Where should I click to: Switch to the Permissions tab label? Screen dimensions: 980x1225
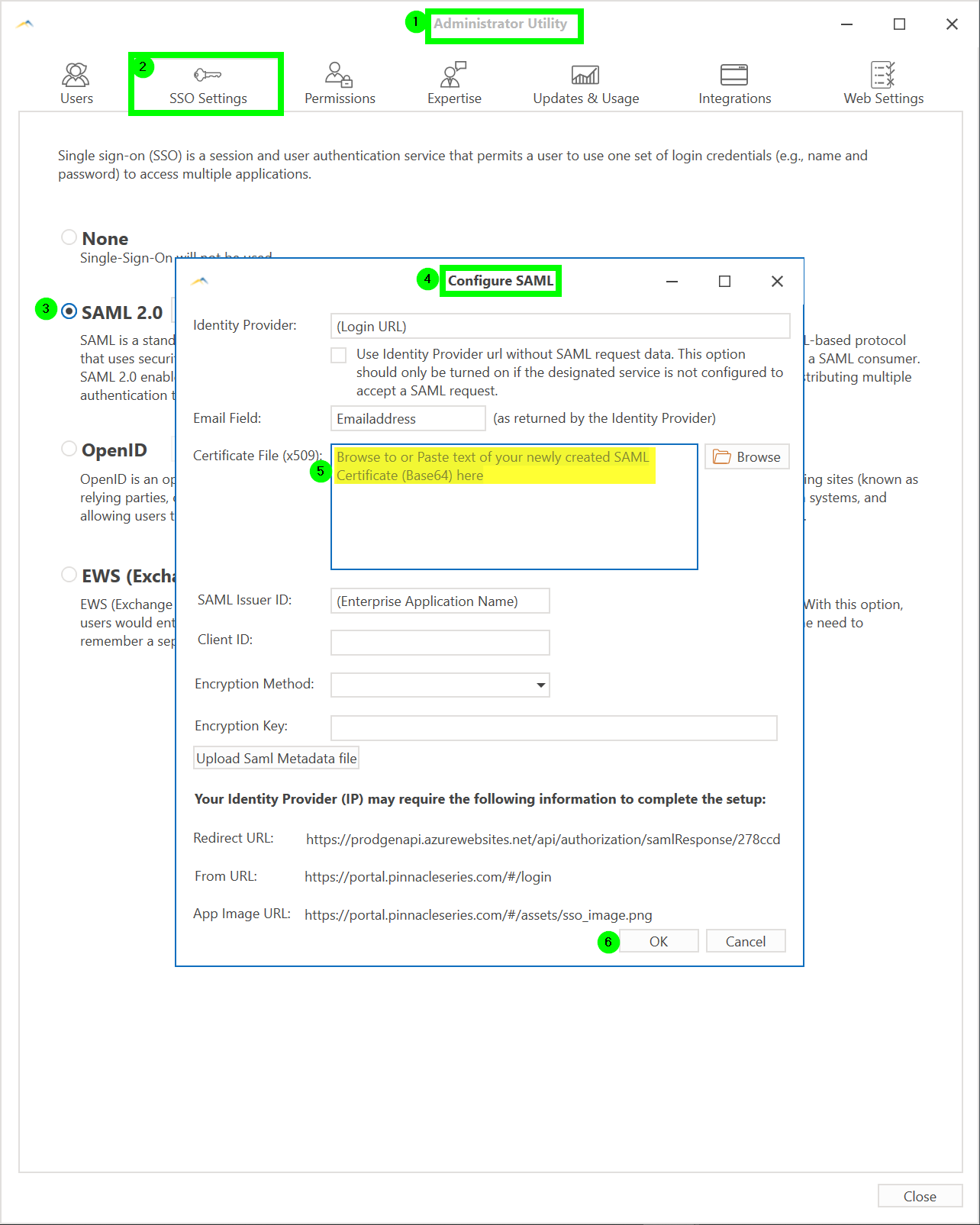coord(340,98)
